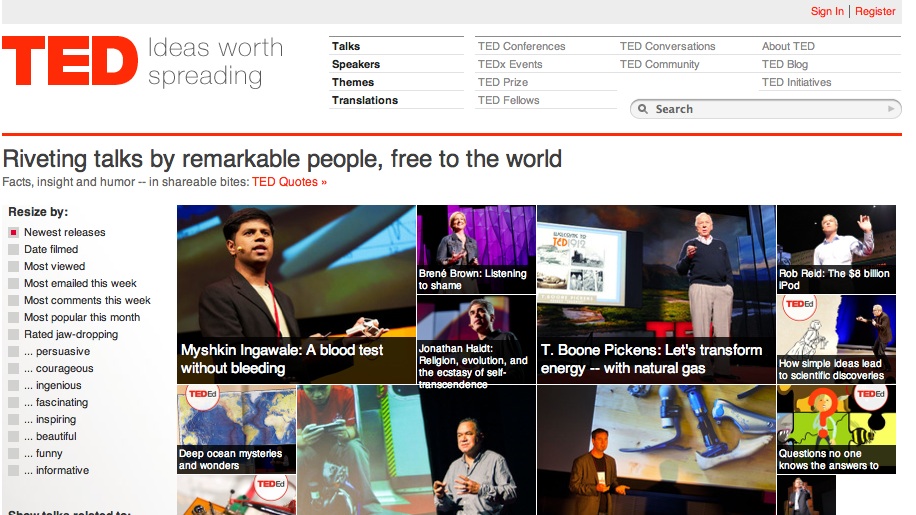This screenshot has width=916, height=515.
Task: Open Questions no one knows talk
Action: (x=836, y=429)
